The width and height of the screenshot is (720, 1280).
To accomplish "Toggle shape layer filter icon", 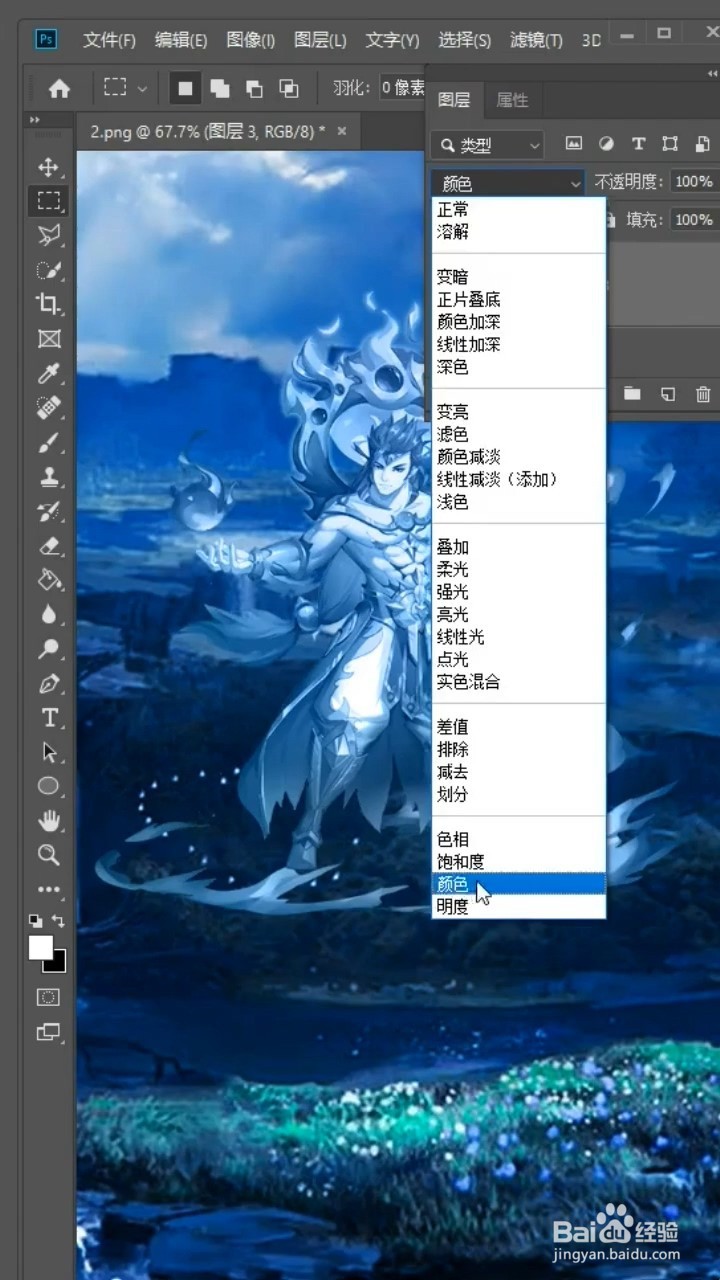I will [x=670, y=144].
